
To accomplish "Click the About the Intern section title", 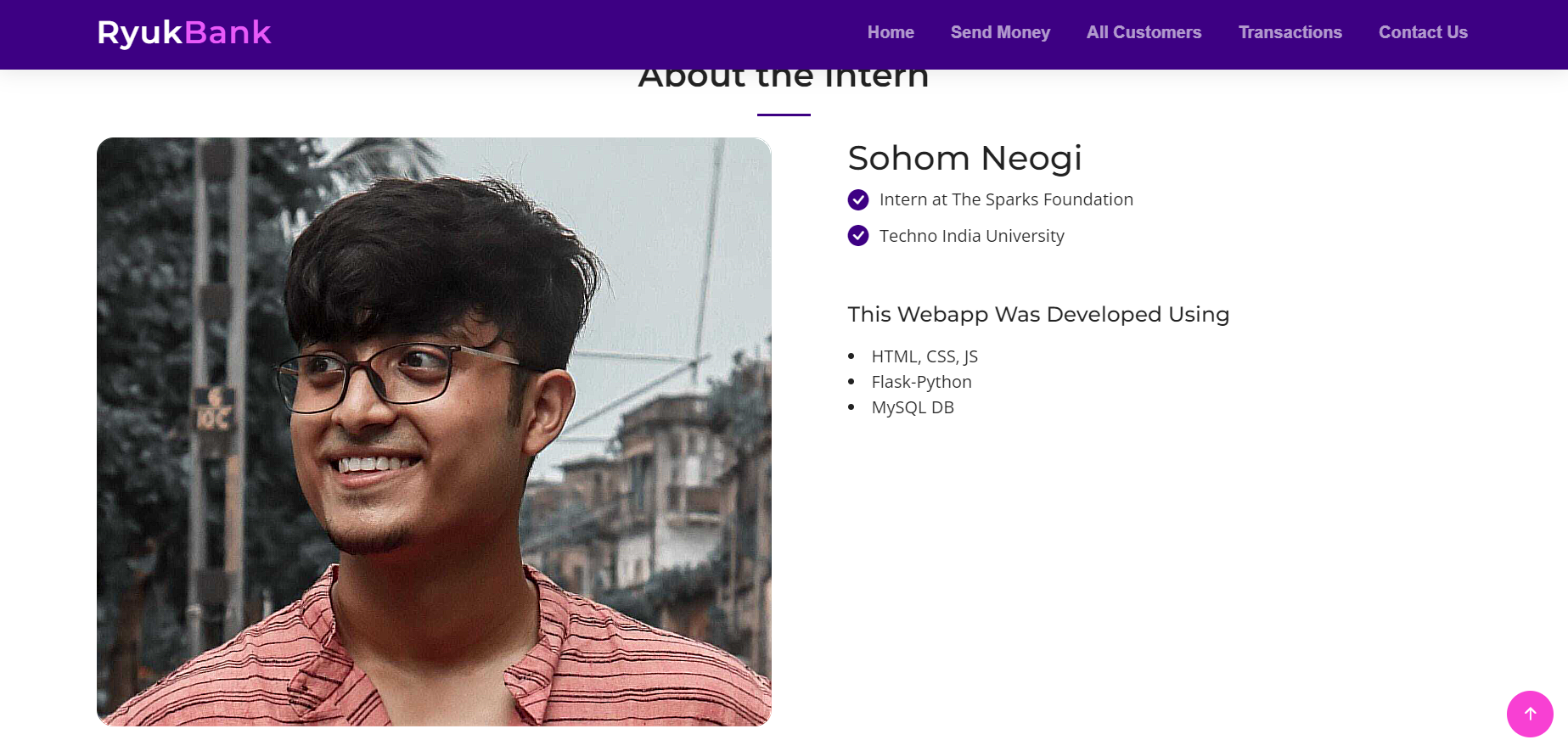I will (x=783, y=76).
